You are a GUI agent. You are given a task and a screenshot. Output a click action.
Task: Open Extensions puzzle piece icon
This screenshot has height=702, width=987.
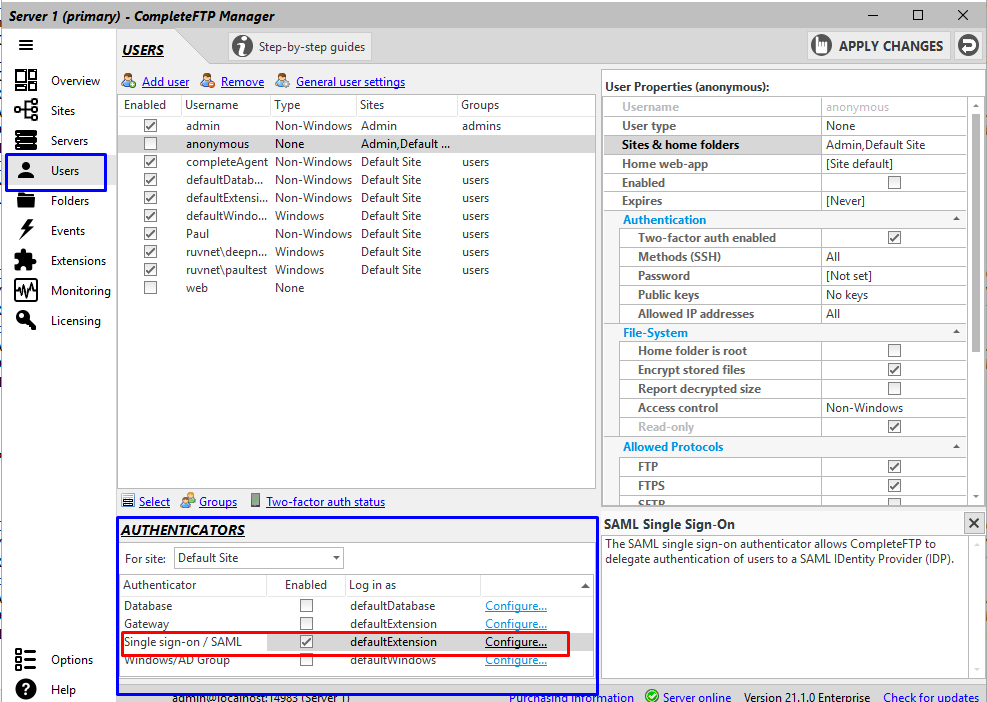(x=26, y=261)
